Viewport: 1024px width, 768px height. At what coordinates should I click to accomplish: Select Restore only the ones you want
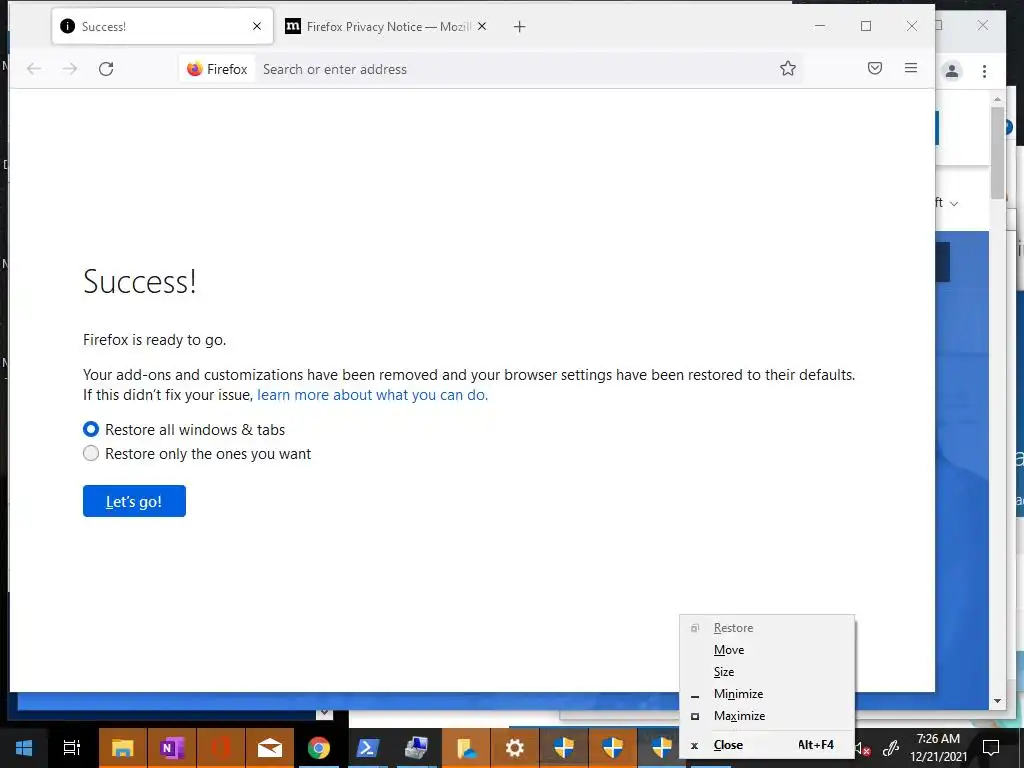[x=91, y=453]
